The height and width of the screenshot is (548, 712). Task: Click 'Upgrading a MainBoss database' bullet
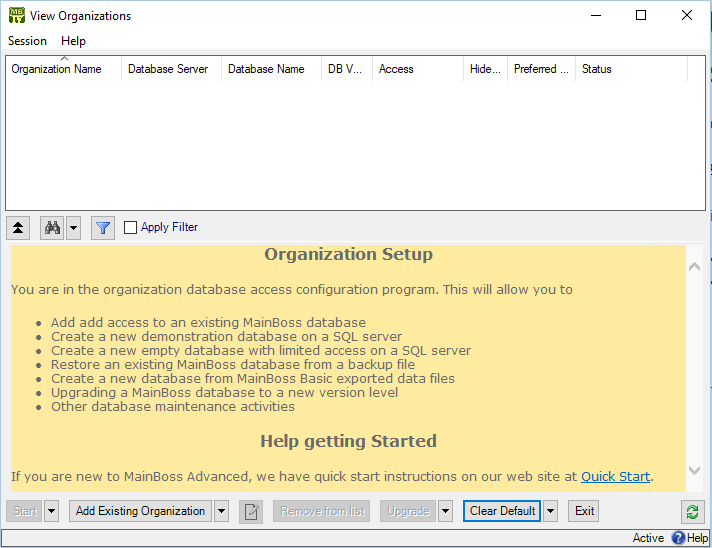224,392
